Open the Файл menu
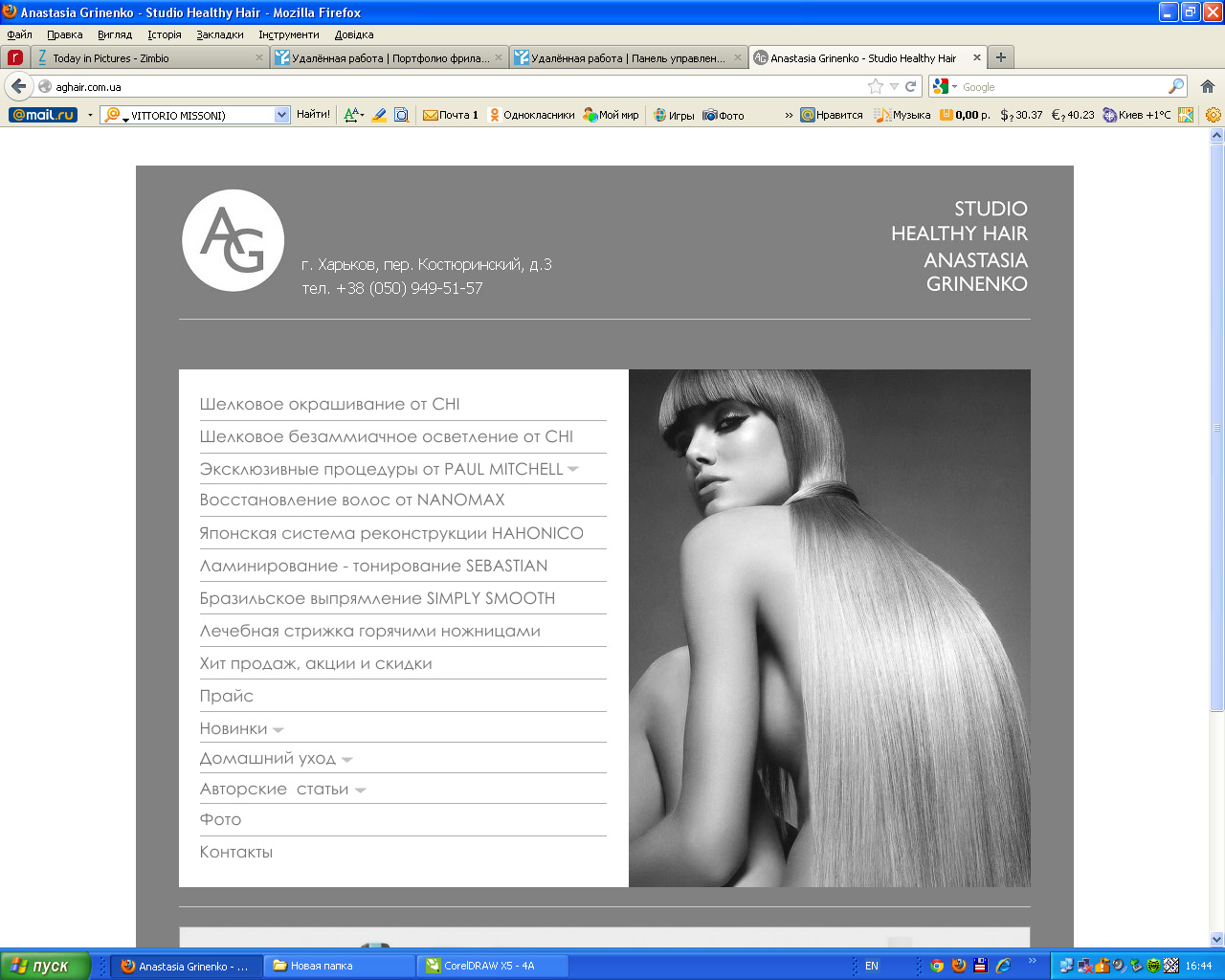Screen dimensions: 1225x980 (x=19, y=34)
